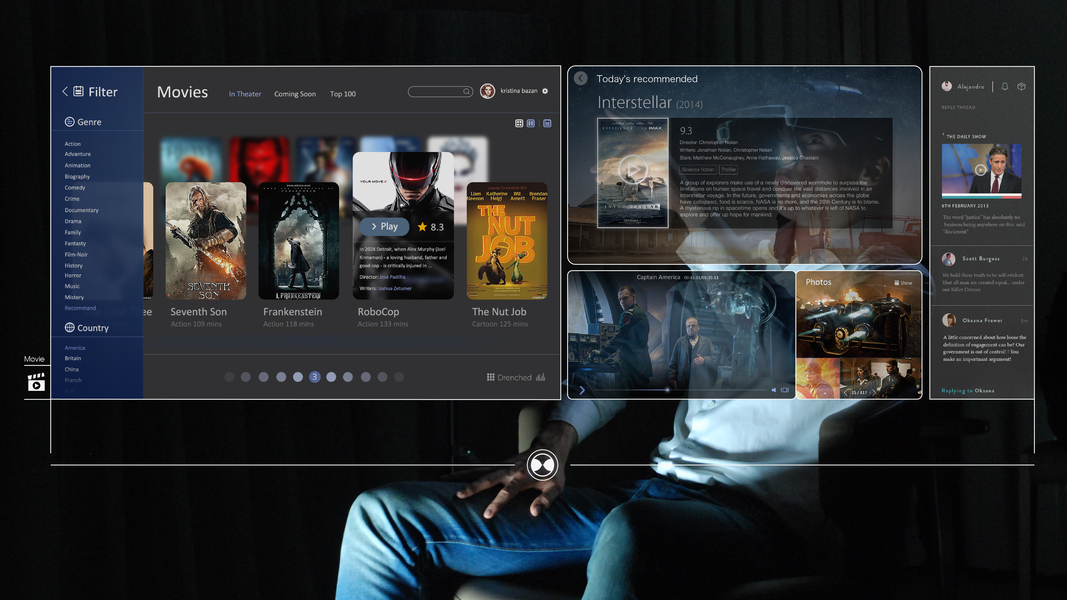Open The Nut Job poster
This screenshot has height=600, width=1067.
pos(507,241)
